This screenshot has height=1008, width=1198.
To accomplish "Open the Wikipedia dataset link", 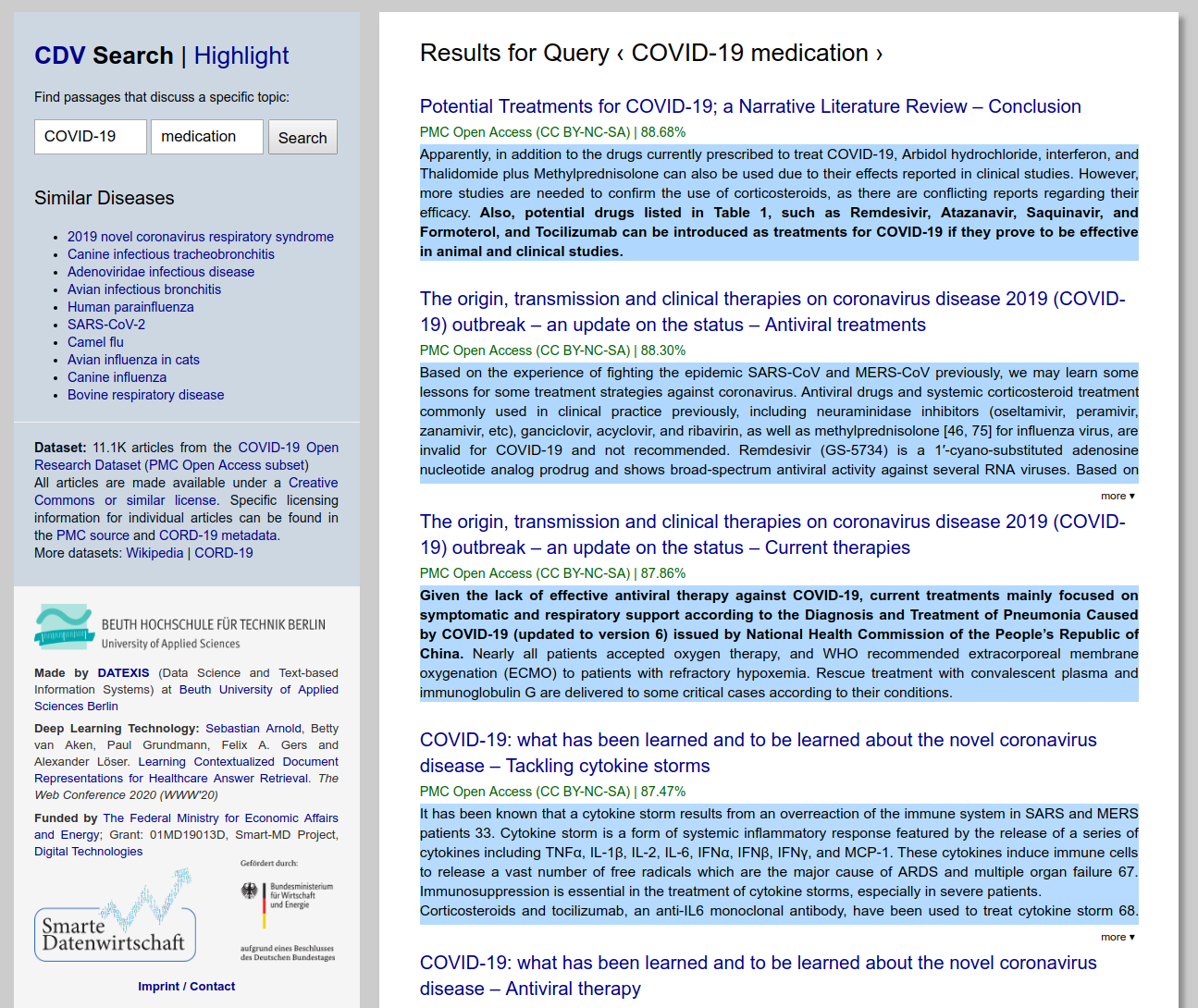I will (154, 553).
